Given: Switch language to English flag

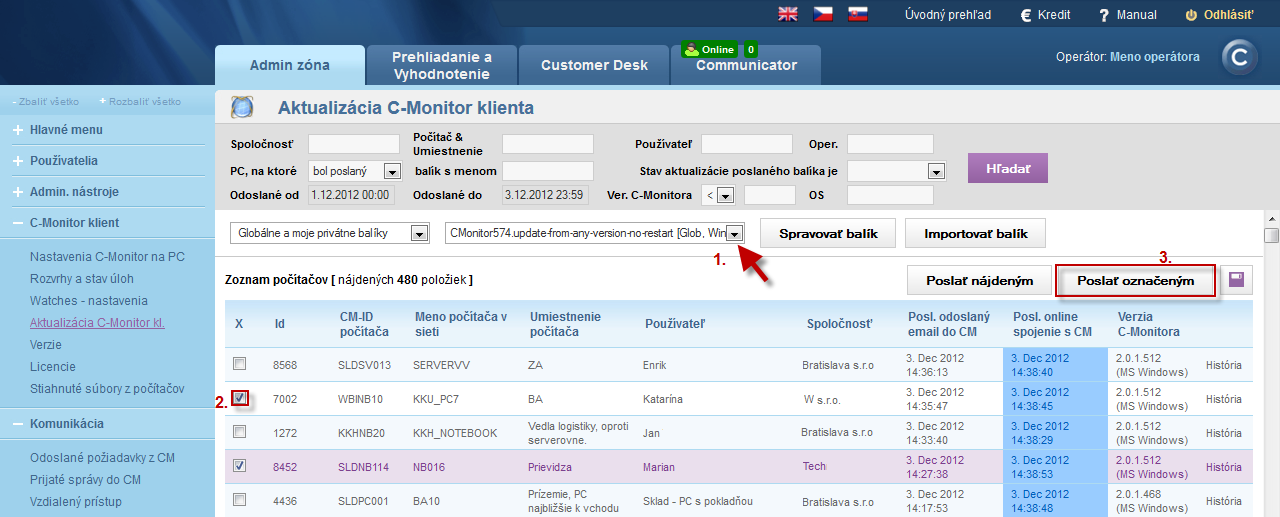Looking at the screenshot, I should coord(788,14).
